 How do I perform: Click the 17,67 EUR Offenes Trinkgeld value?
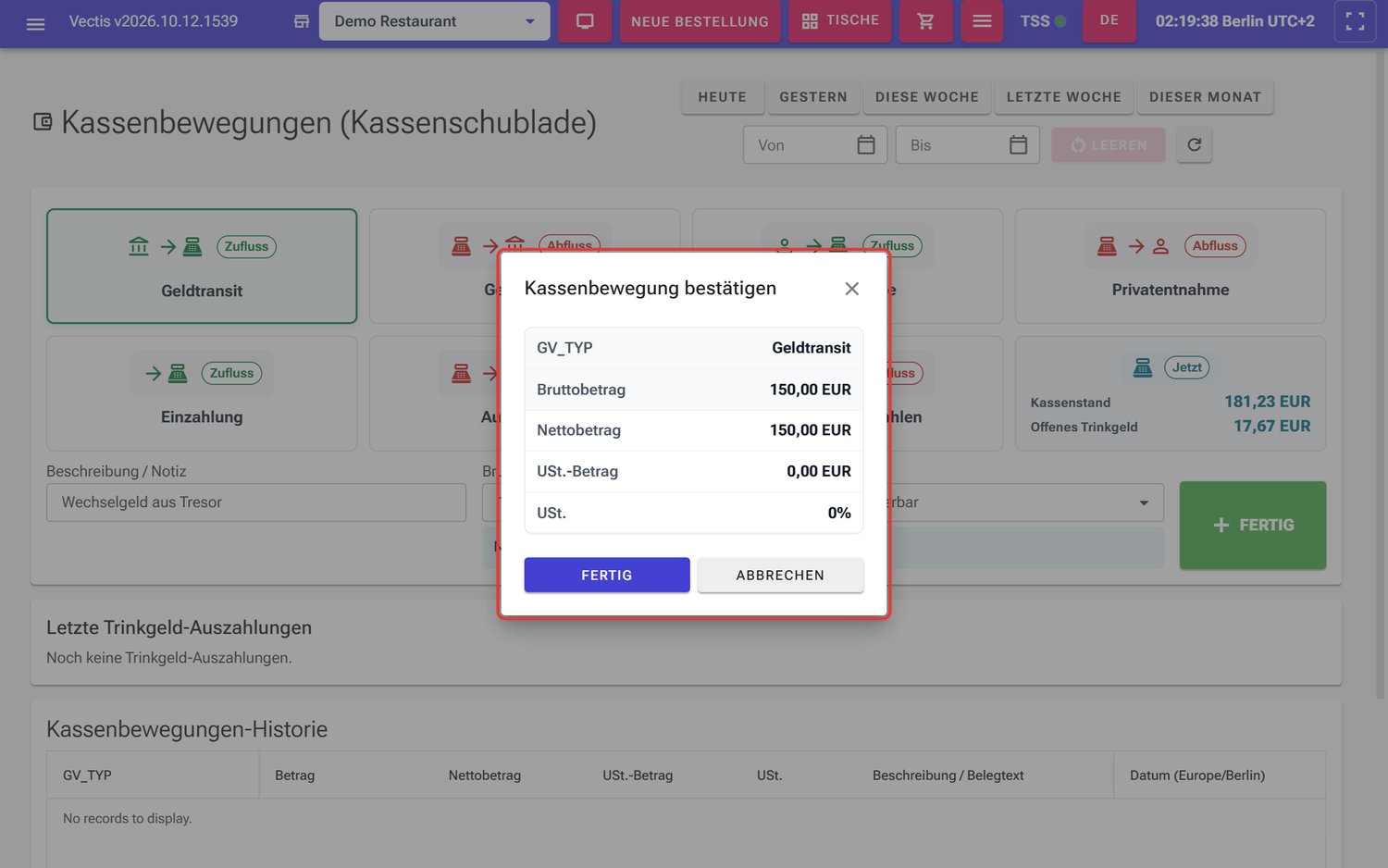(x=1272, y=427)
